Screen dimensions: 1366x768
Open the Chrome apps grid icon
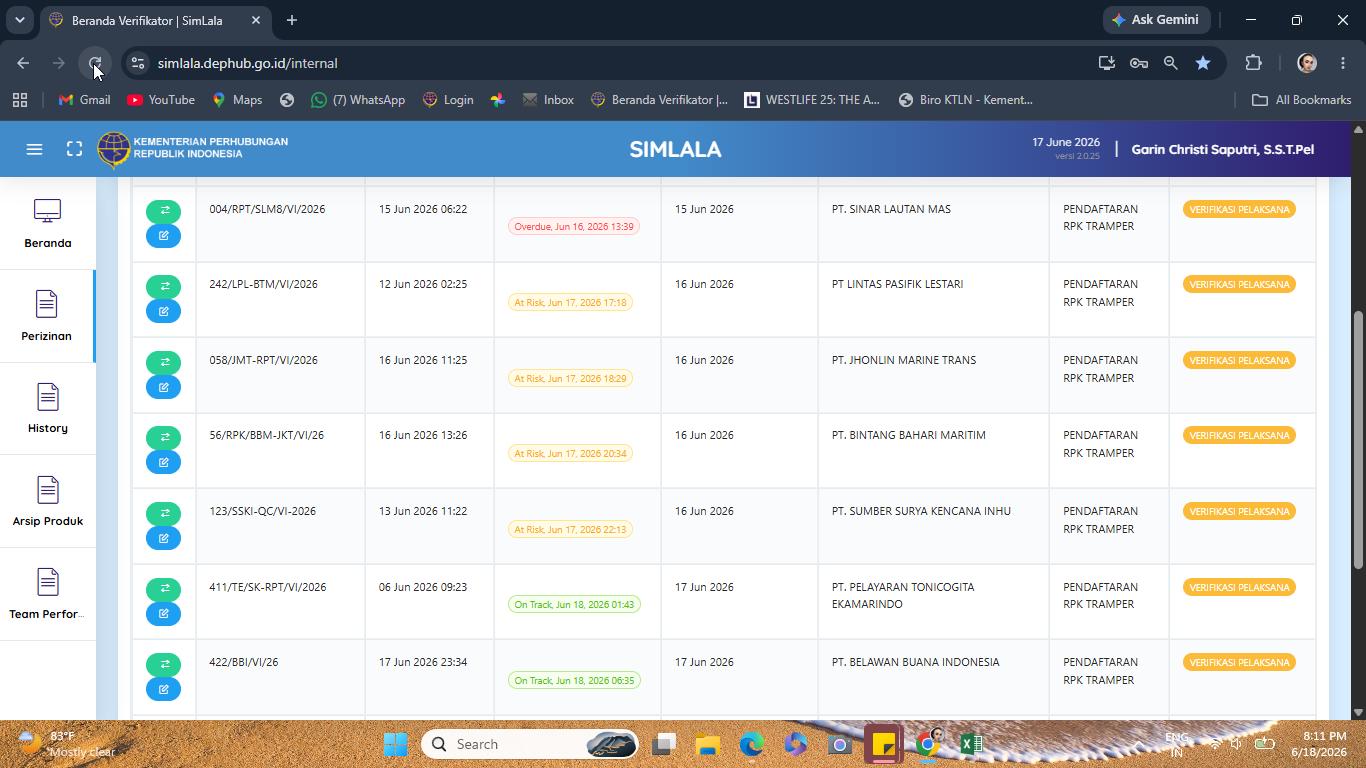click(x=20, y=100)
